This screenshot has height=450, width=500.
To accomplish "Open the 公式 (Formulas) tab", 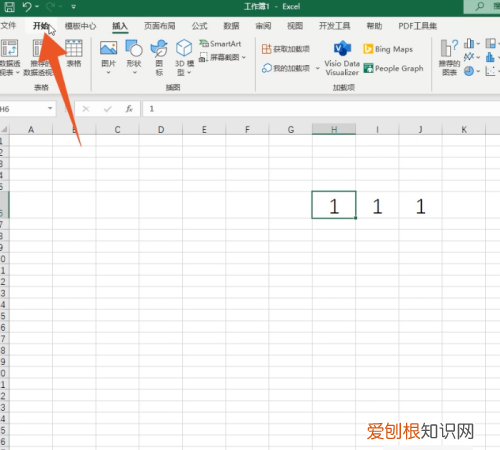I will [x=199, y=26].
